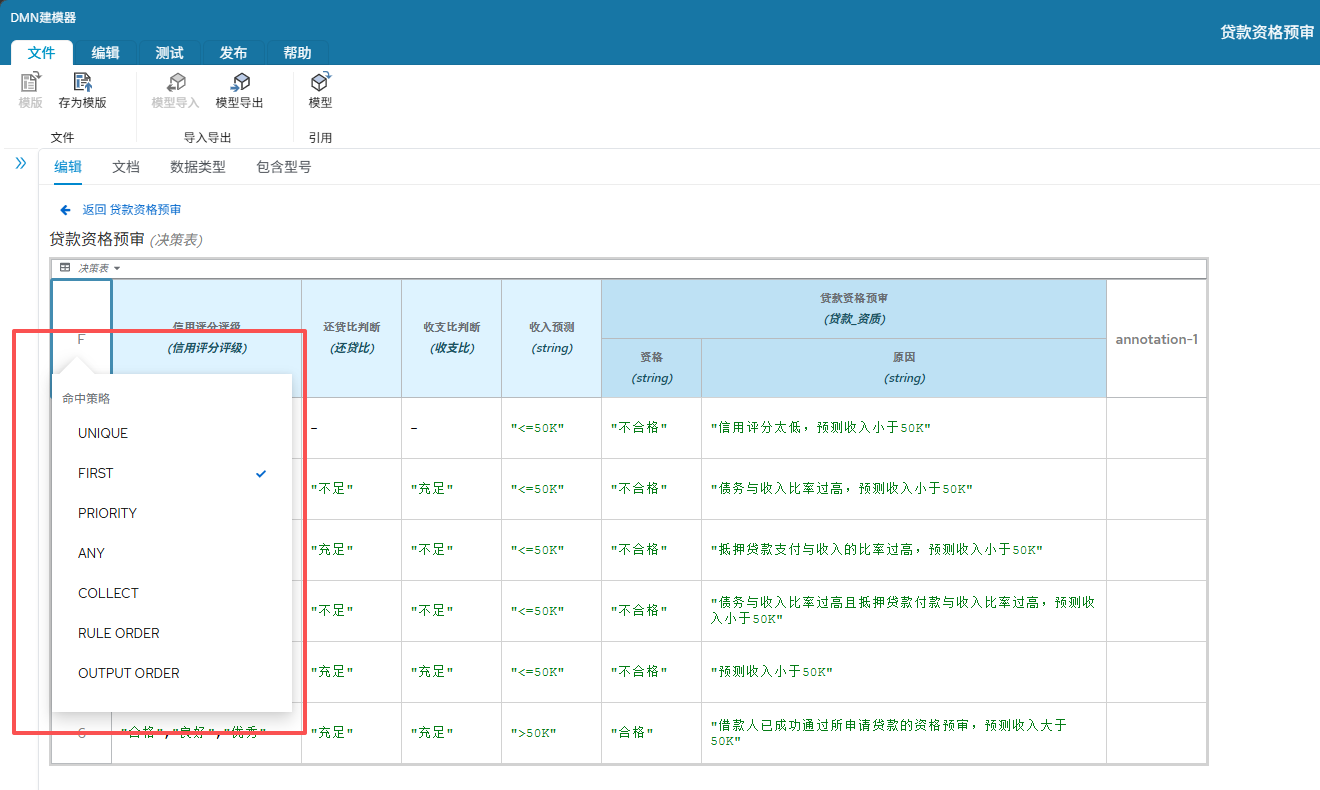The height and width of the screenshot is (790, 1320).
Task: Select UNIQUE hit policy
Action: 103,433
